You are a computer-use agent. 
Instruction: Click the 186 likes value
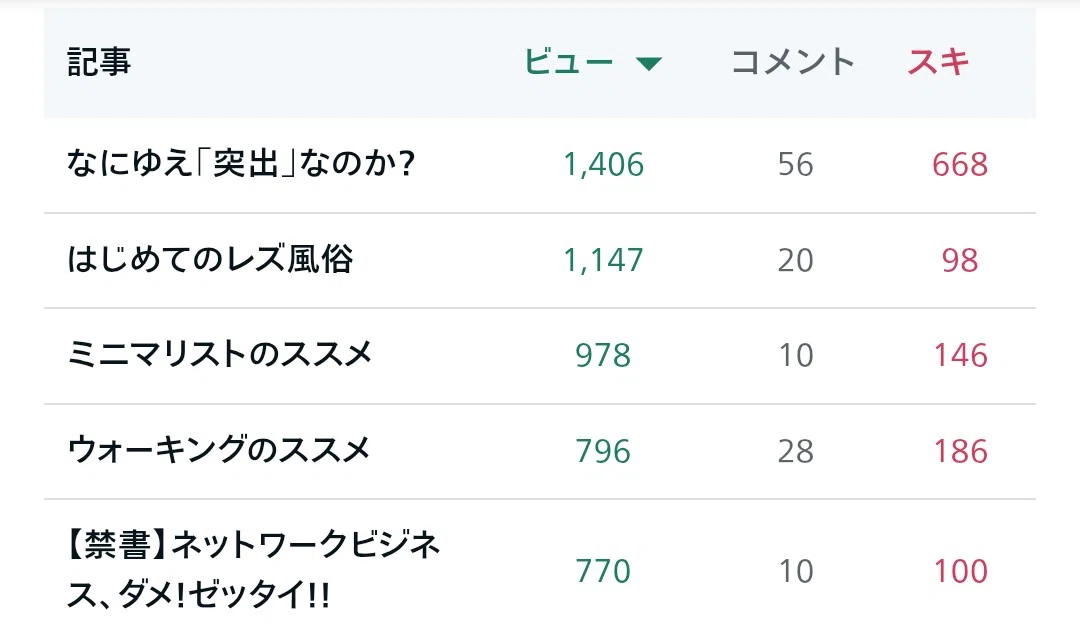click(x=960, y=451)
